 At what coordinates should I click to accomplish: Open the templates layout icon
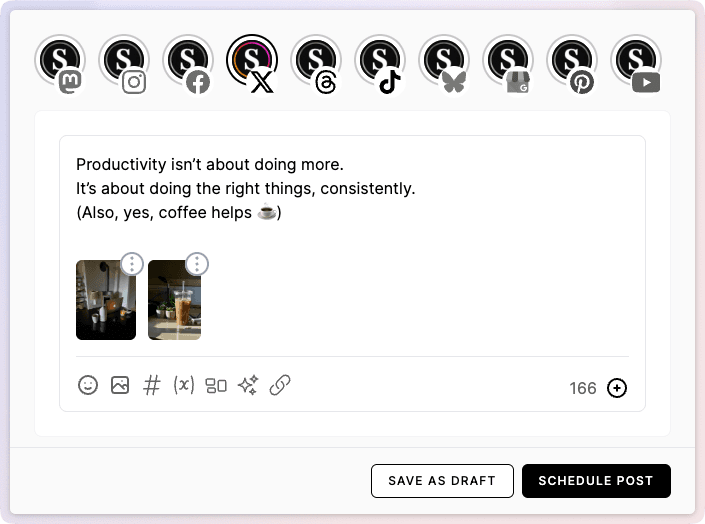216,385
